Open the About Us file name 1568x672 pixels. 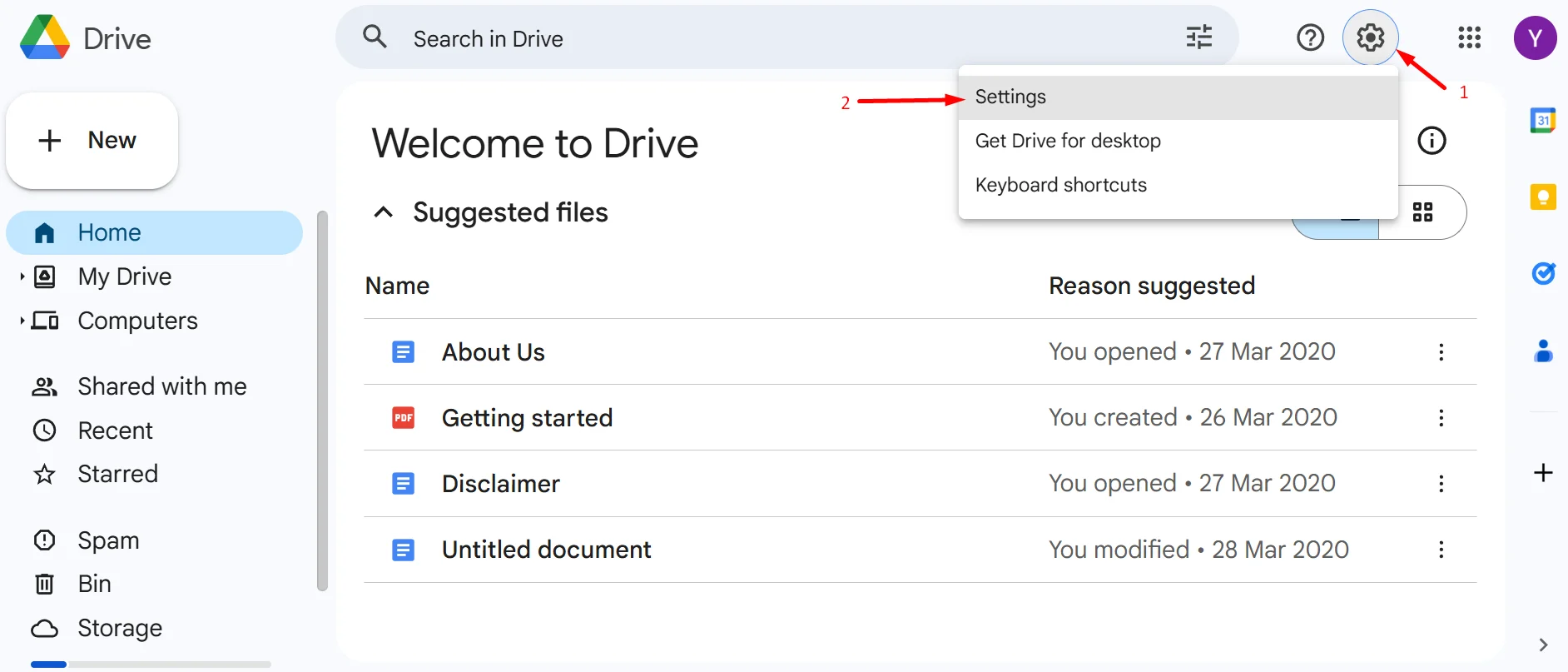494,352
